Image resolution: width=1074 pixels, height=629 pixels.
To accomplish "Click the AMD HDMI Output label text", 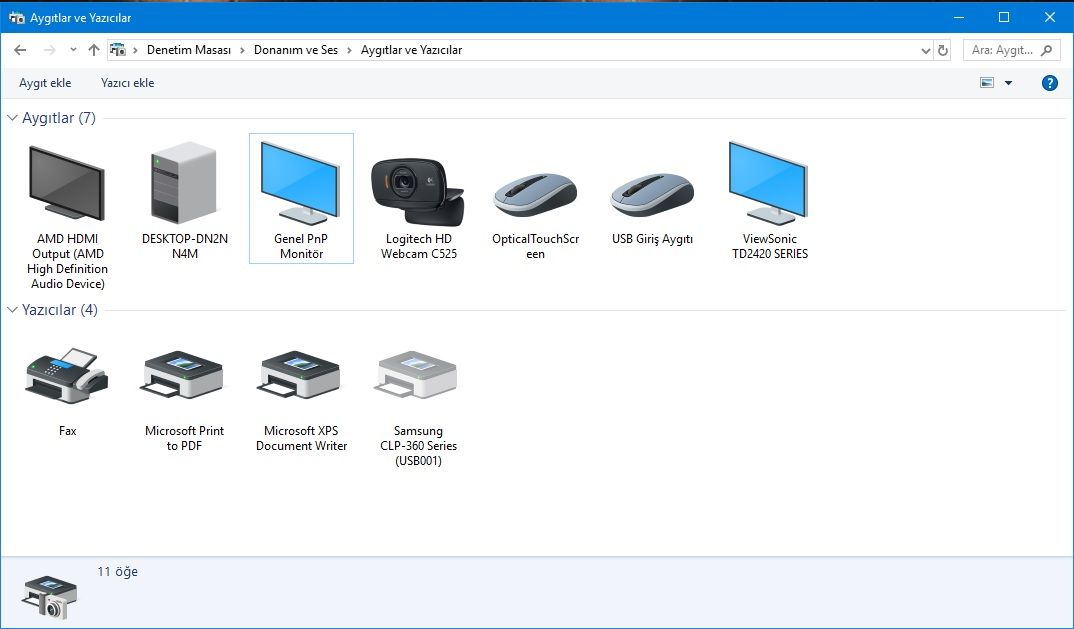I will pyautogui.click(x=67, y=261).
